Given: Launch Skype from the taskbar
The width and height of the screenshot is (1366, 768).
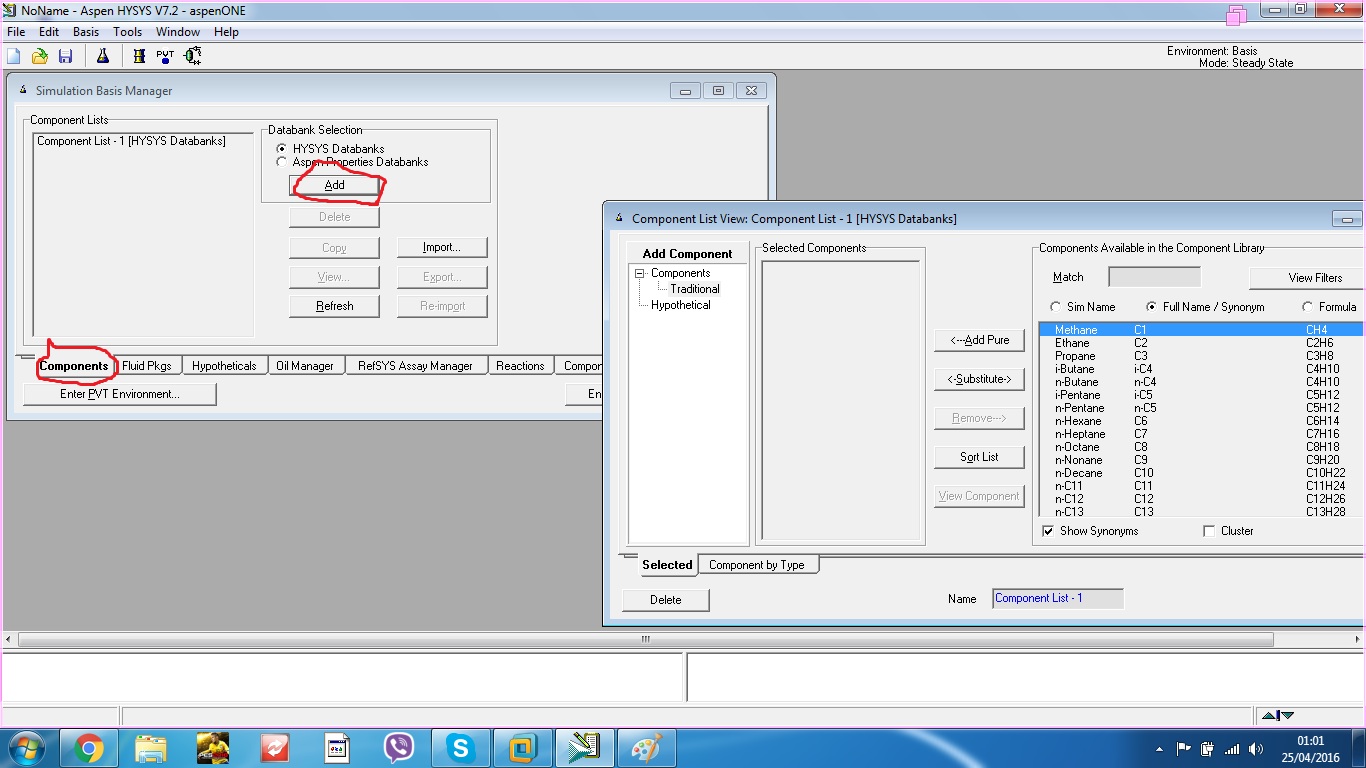Looking at the screenshot, I should (460, 747).
